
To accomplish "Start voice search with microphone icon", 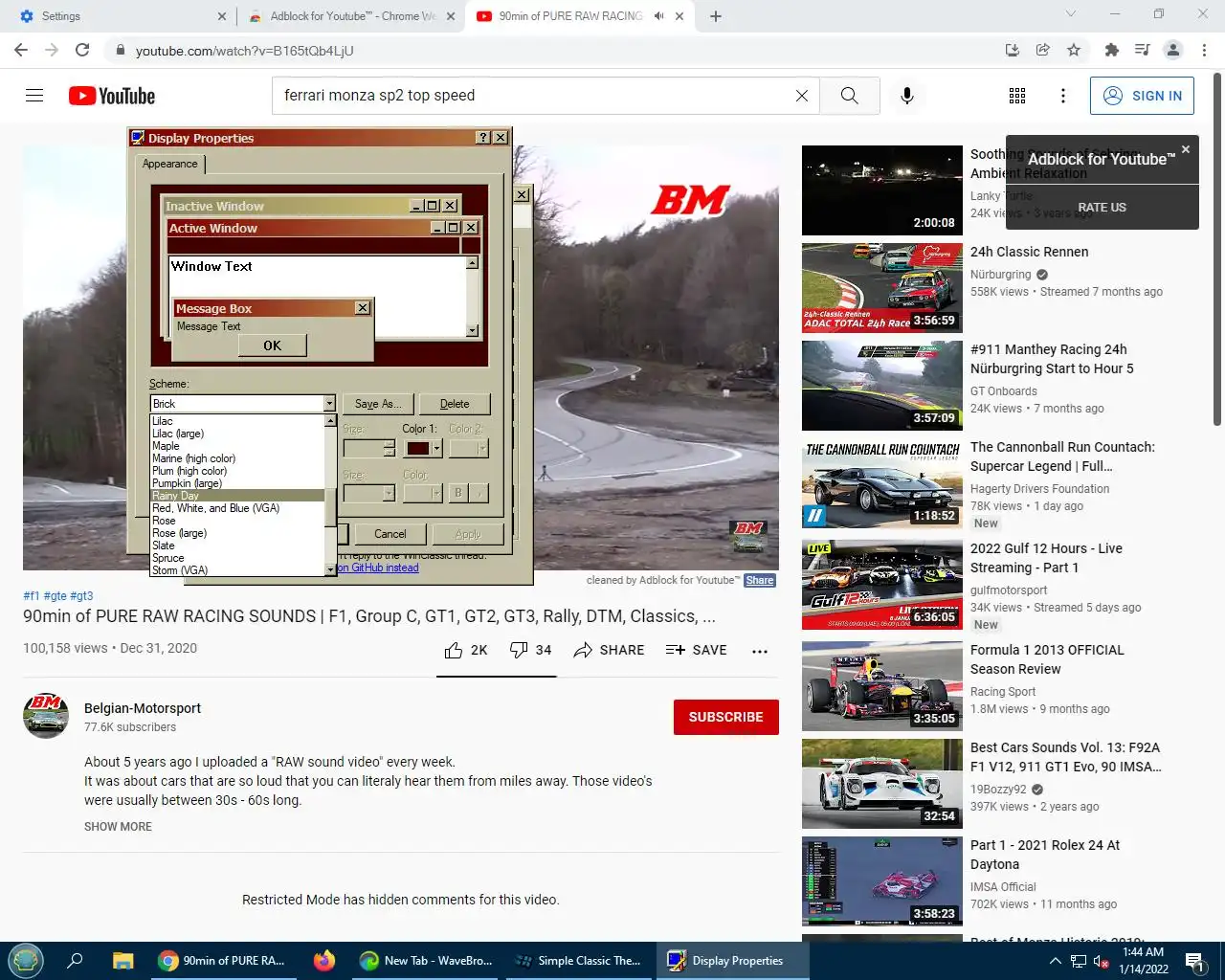I will pos(907,96).
